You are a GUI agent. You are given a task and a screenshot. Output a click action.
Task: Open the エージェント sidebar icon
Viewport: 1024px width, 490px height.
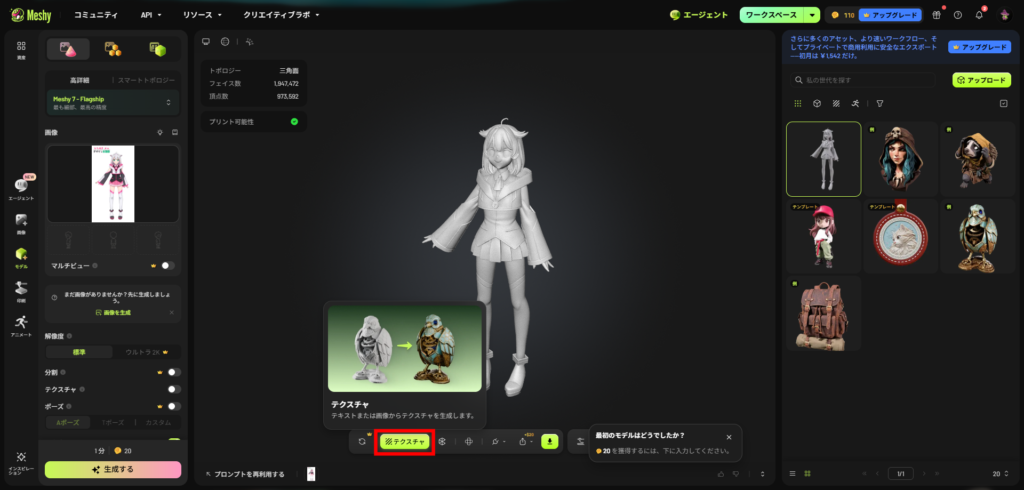tap(21, 189)
